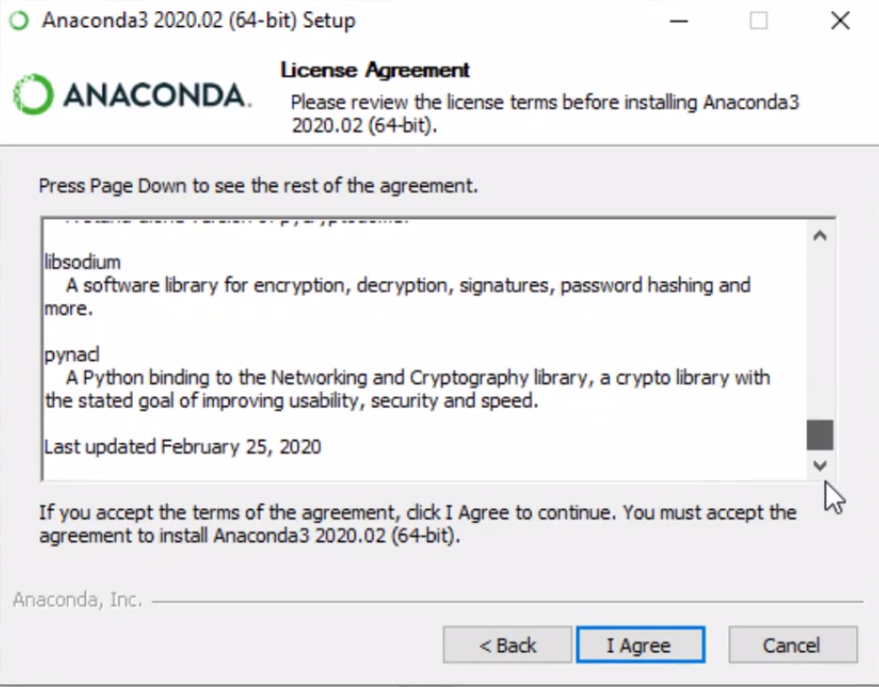879x687 pixels.
Task: Click the libsodium encryption description paragraph
Action: pyautogui.click(x=397, y=296)
